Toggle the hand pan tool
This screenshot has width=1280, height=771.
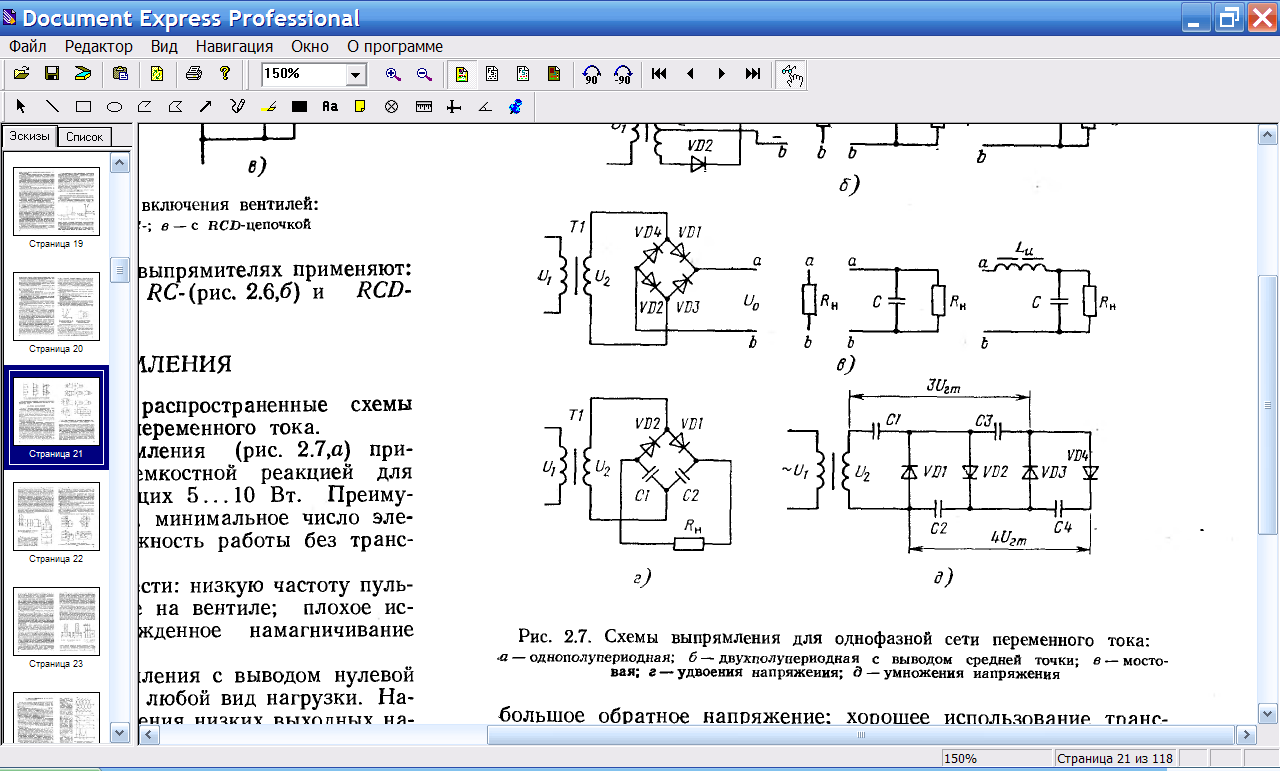[x=791, y=74]
